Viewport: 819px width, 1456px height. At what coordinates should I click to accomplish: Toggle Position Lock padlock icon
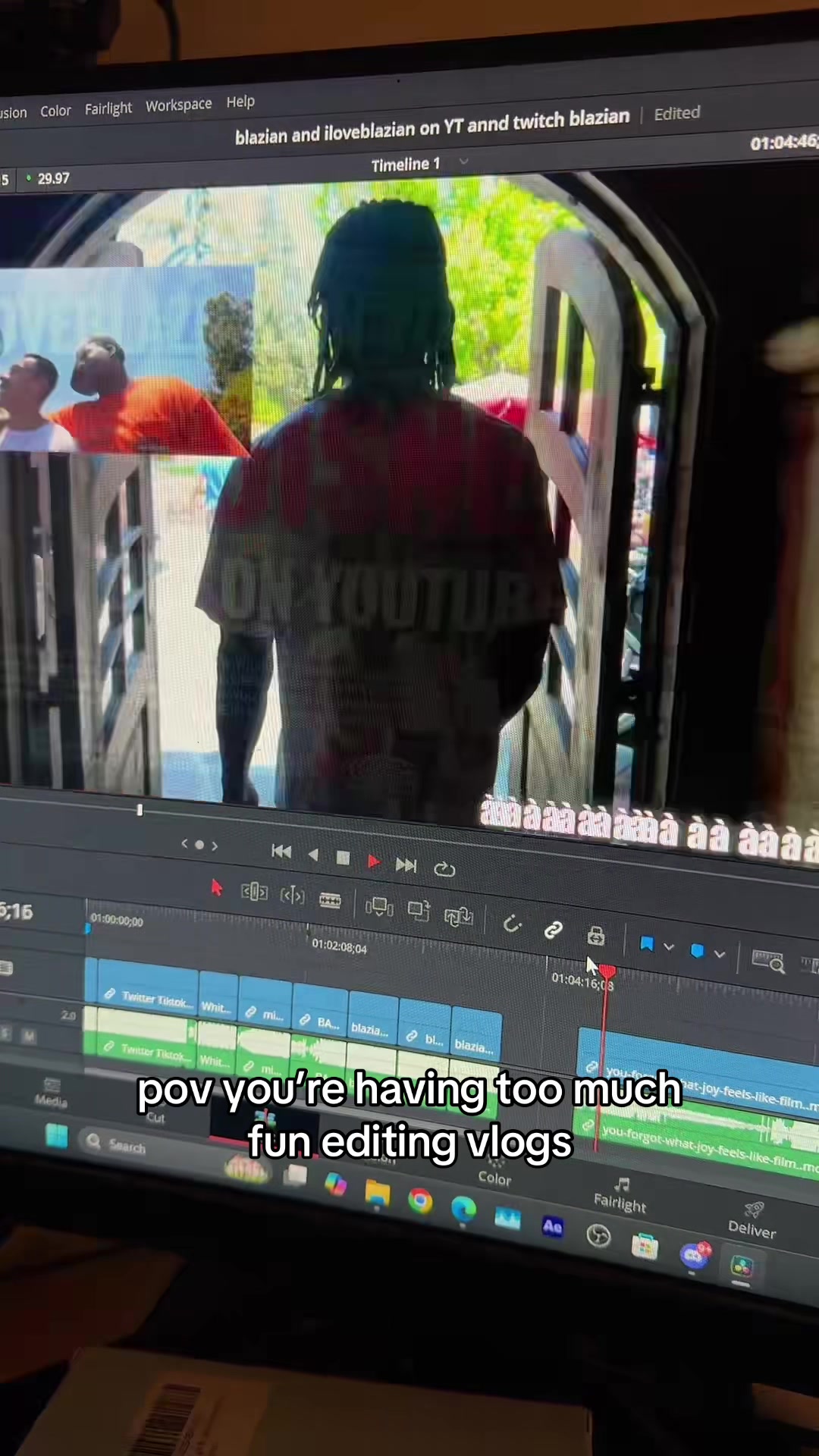tap(596, 936)
